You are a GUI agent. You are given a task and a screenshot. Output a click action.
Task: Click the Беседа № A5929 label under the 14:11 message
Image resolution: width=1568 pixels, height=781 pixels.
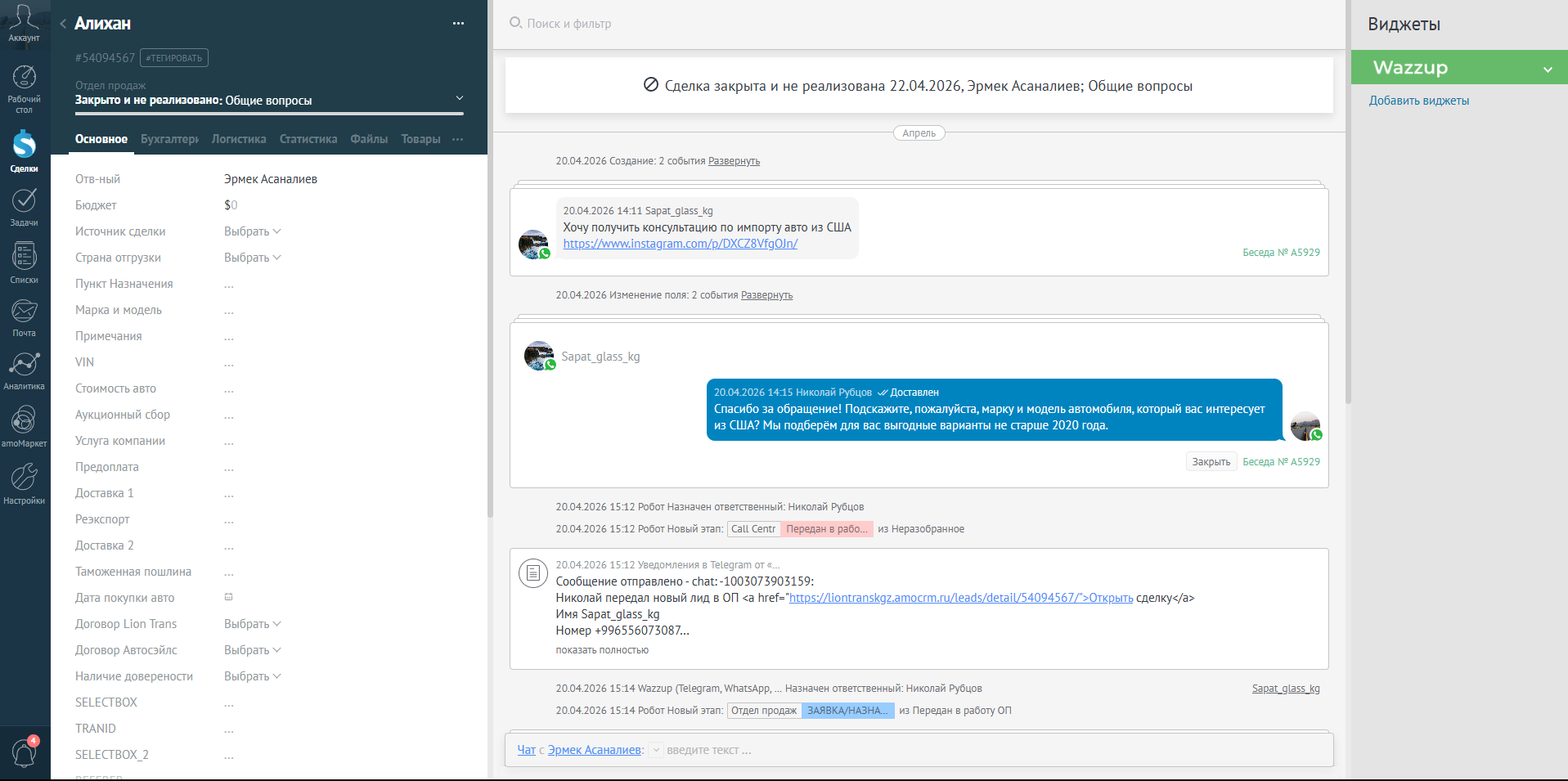click(1281, 253)
